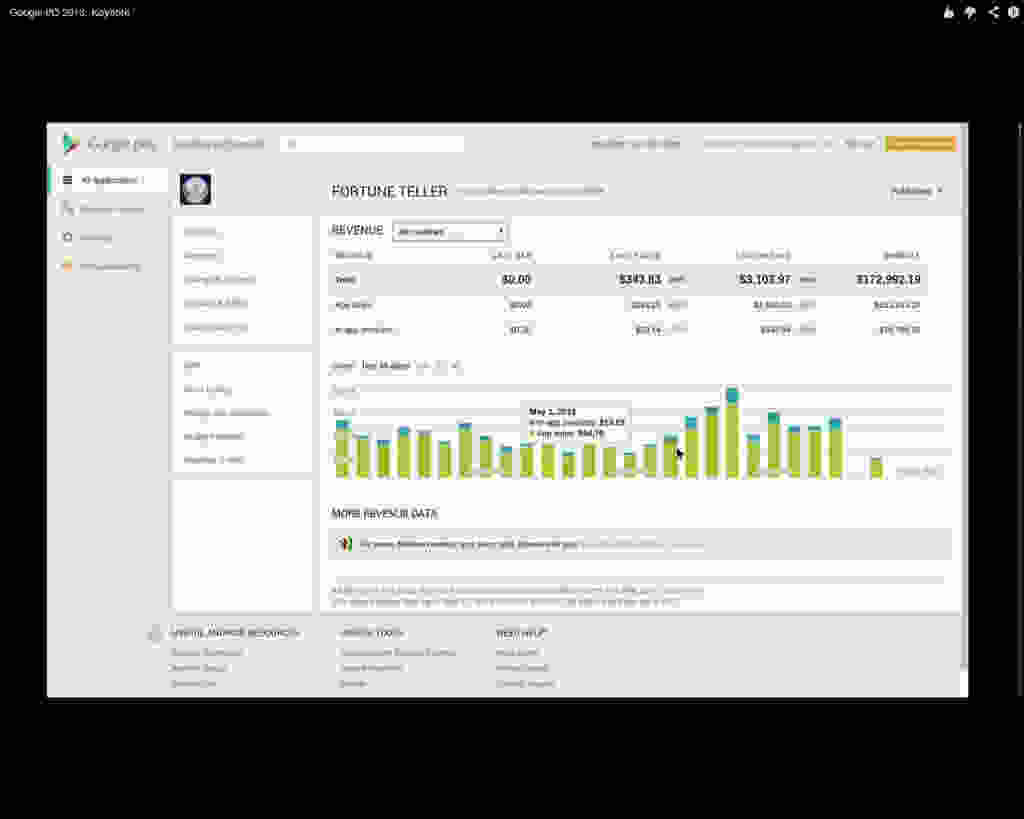This screenshot has width=1024, height=819.
Task: Open Pricing and distribution in the app menu
Action: point(226,413)
